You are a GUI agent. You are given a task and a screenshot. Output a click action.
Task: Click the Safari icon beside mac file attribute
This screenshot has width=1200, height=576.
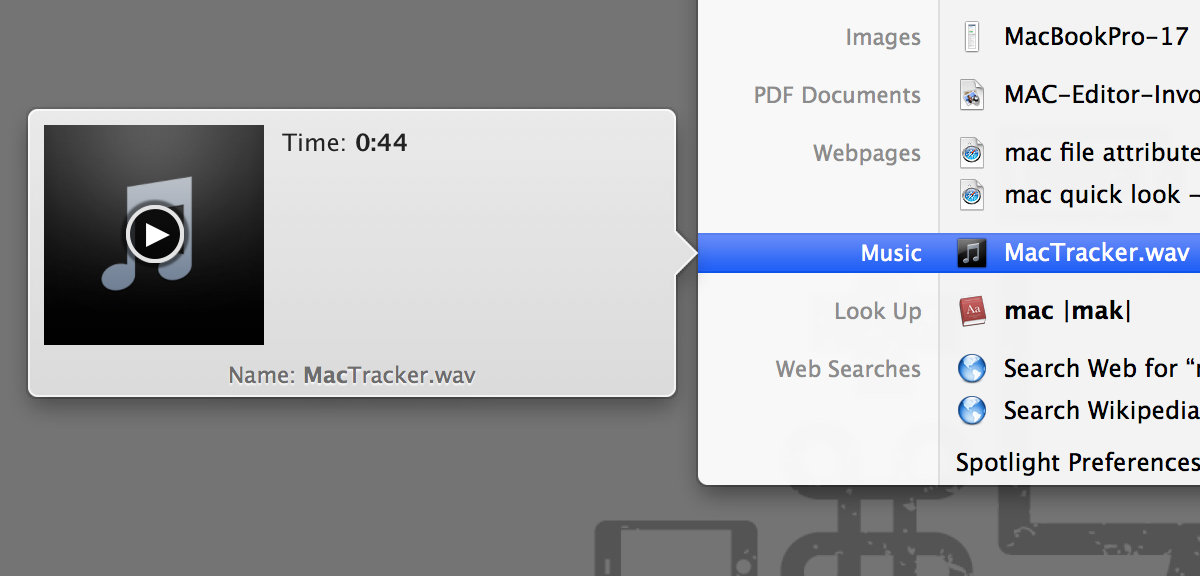pos(972,153)
